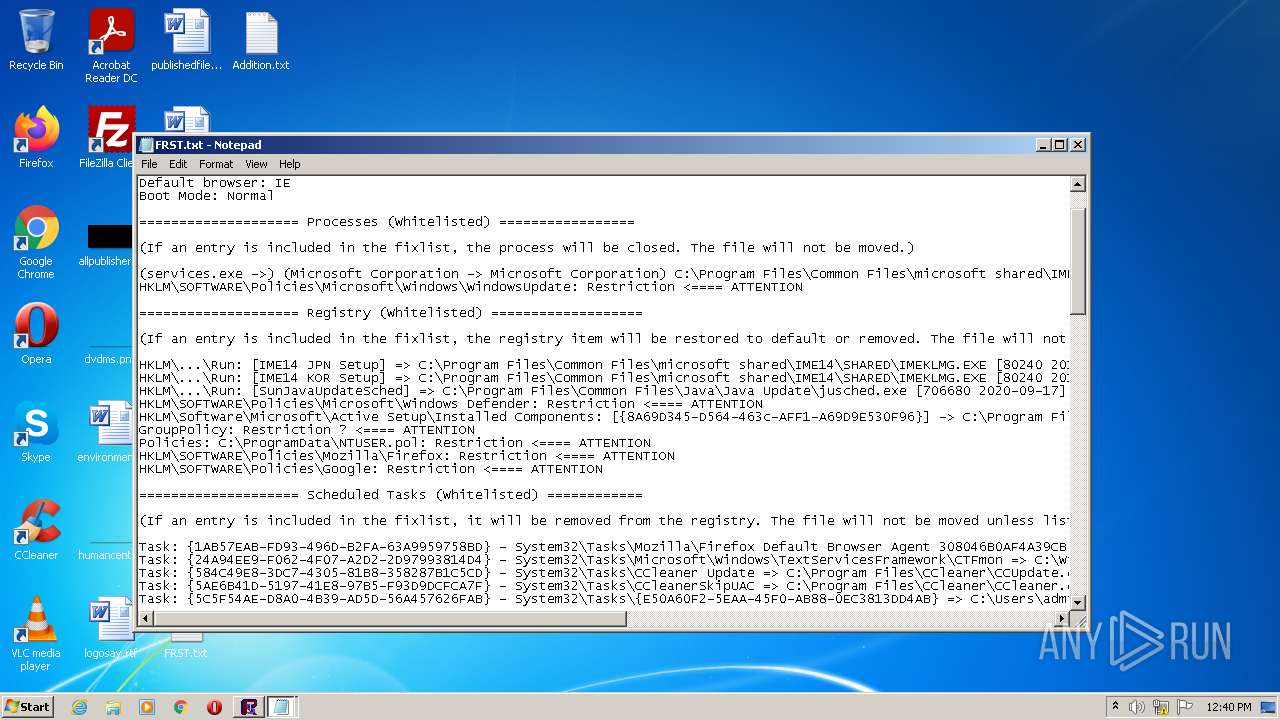Open the Action Center flag icon
Screen dimensions: 1280x720
coord(1184,707)
